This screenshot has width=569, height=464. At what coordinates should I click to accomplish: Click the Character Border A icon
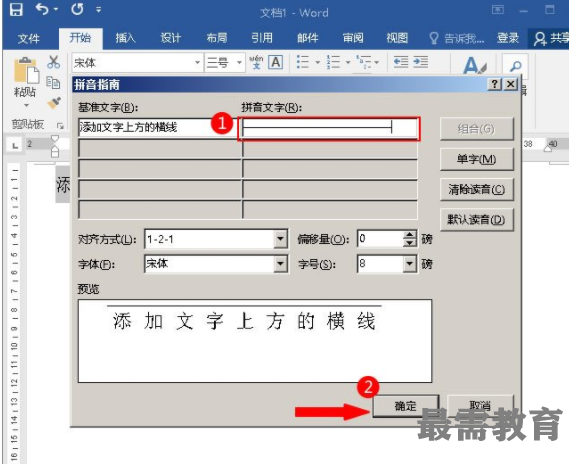276,62
